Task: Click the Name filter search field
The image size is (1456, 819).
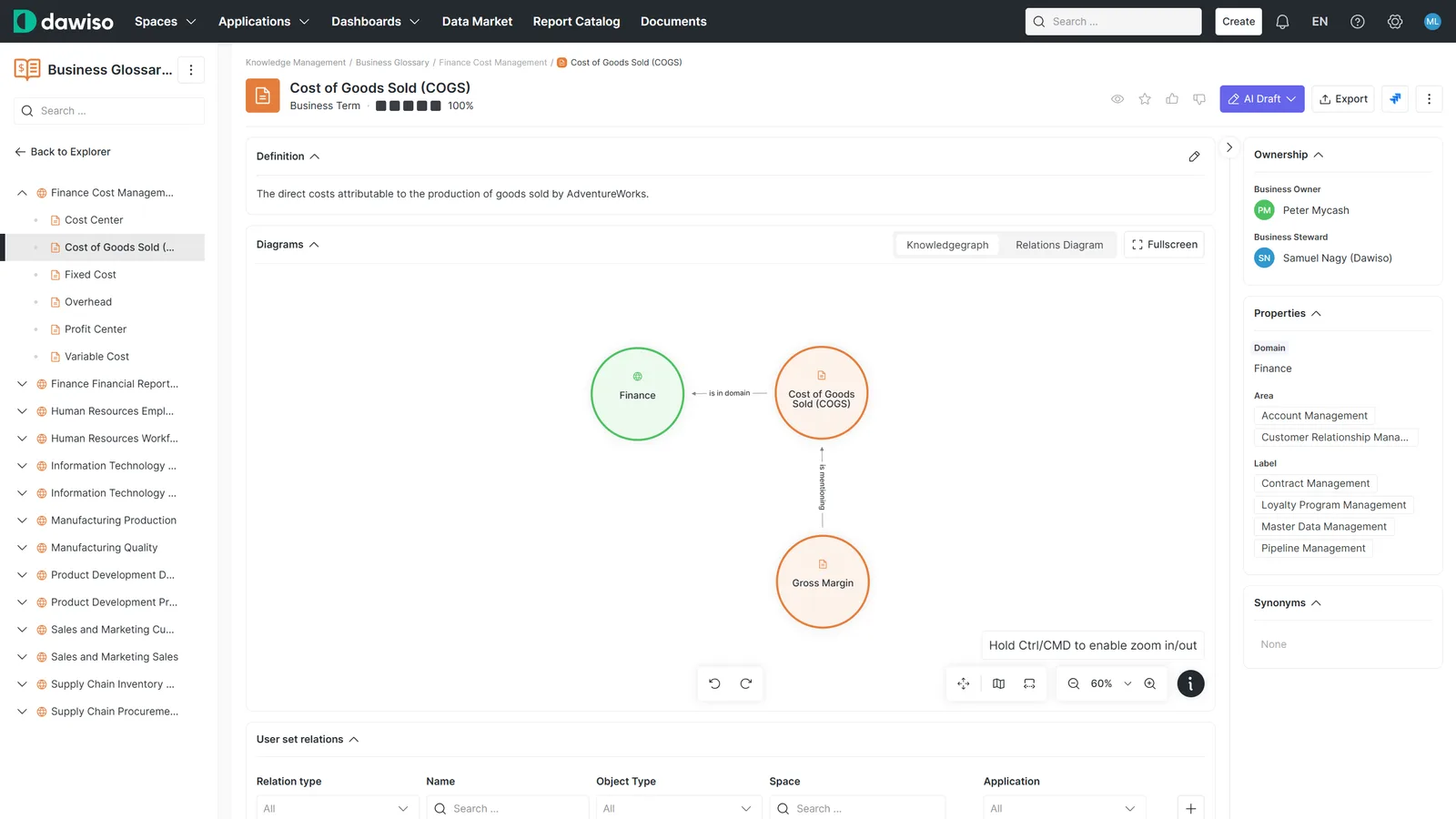Action: (x=507, y=808)
